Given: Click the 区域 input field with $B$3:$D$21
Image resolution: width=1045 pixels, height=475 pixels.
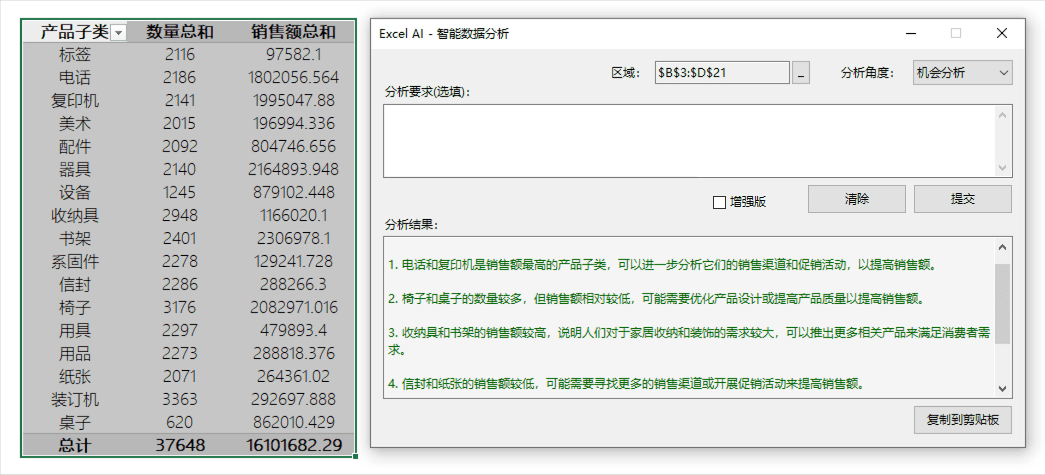Looking at the screenshot, I should point(722,73).
